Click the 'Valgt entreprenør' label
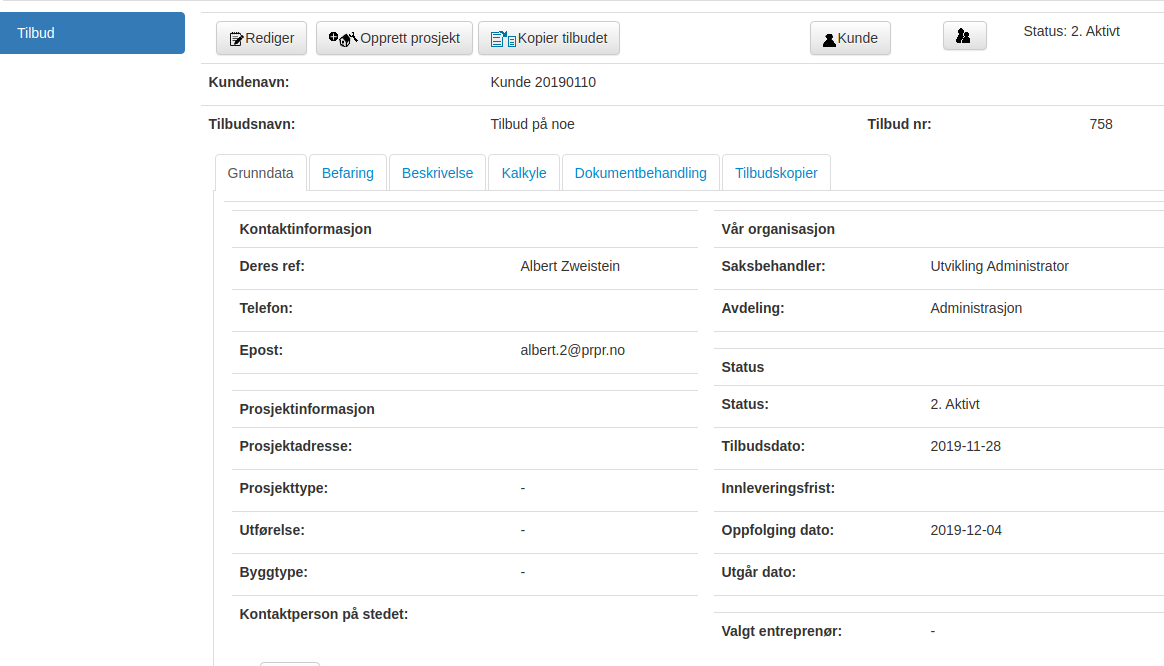The image size is (1164, 666). click(782, 631)
